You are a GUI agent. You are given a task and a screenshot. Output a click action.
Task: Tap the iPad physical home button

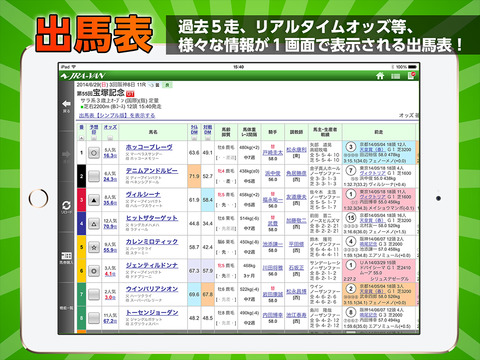38,198
